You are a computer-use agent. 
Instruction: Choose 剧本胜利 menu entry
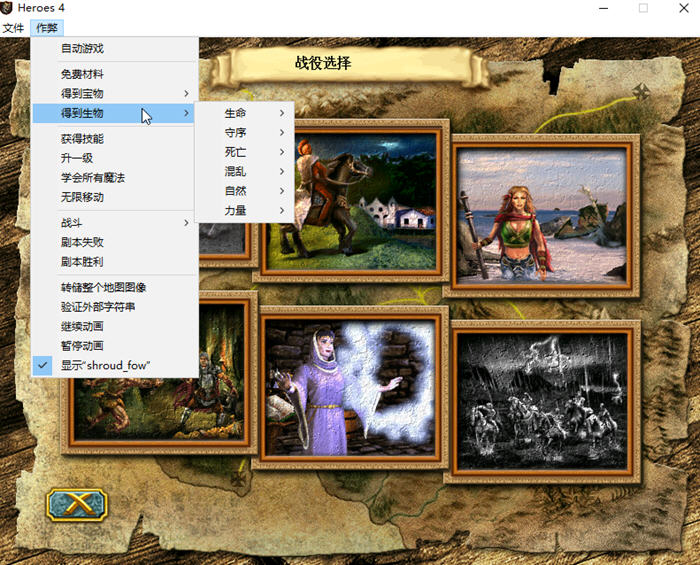(115, 262)
